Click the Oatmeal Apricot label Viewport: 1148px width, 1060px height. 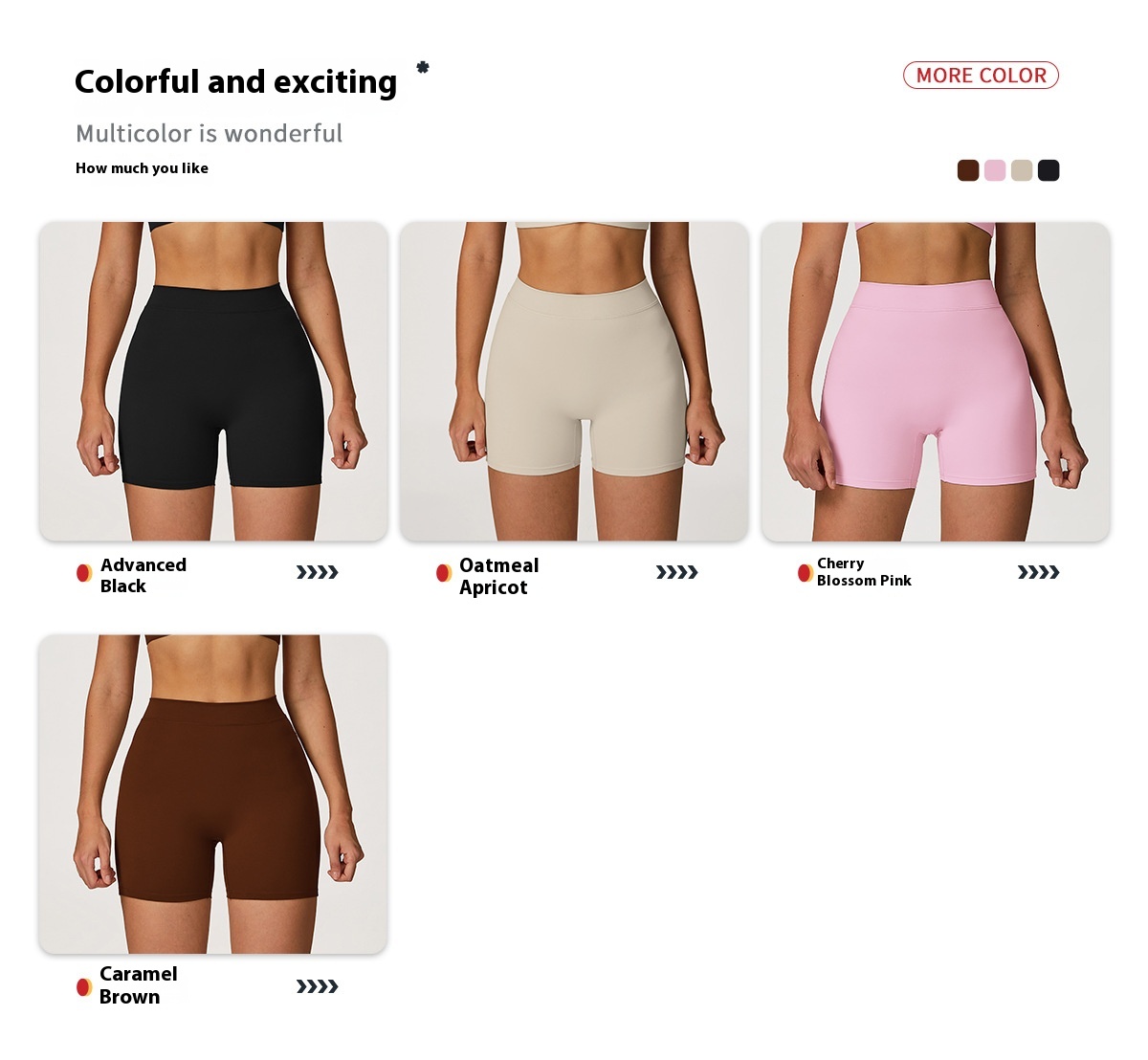498,576
